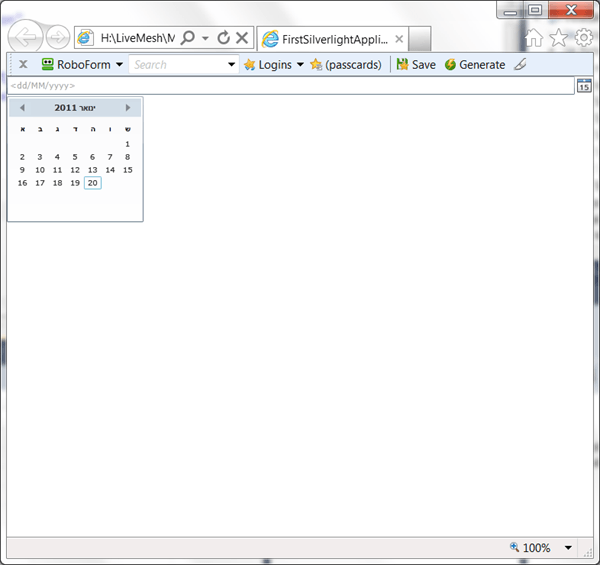The width and height of the screenshot is (600, 565).
Task: Click the Generate password button
Action: [475, 64]
